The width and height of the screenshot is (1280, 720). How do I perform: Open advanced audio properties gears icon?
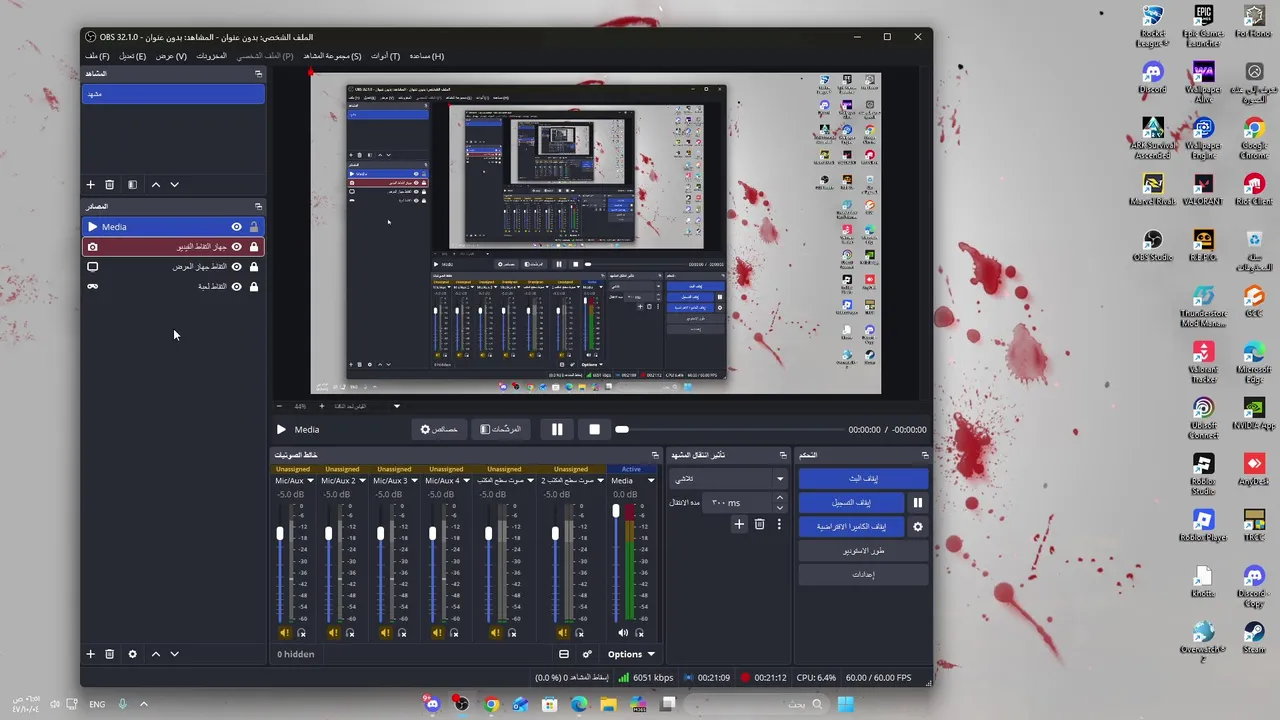(587, 654)
